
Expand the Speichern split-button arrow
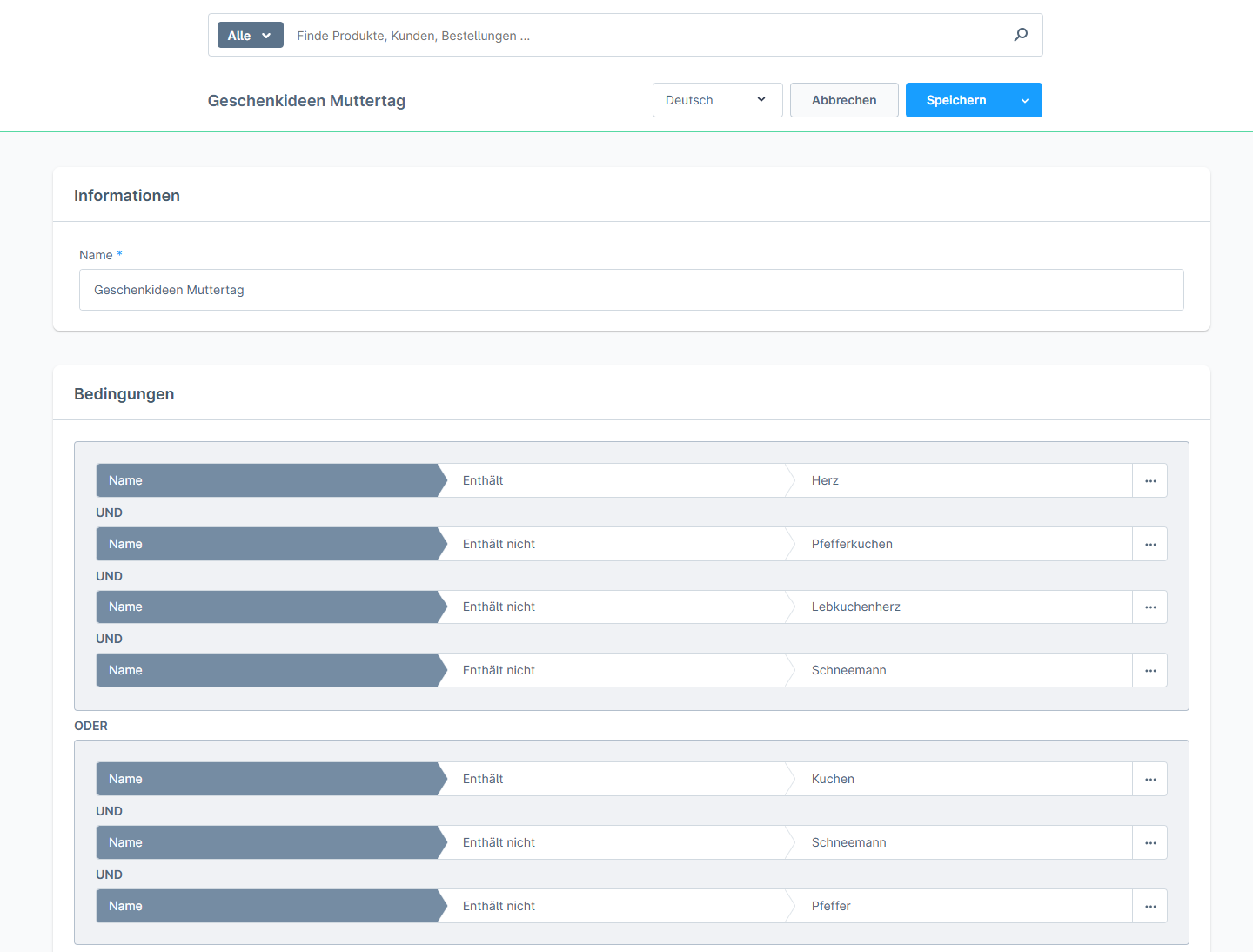(1025, 100)
